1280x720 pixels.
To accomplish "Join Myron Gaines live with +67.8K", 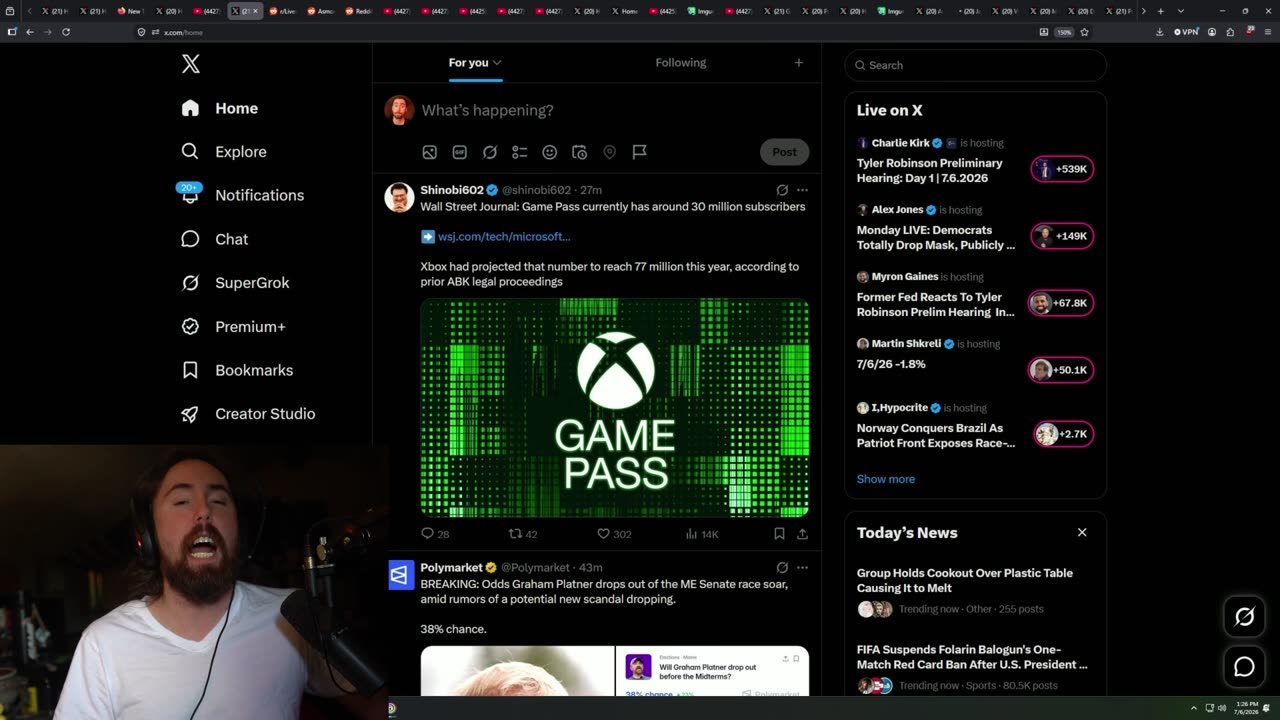I will (x=1060, y=303).
